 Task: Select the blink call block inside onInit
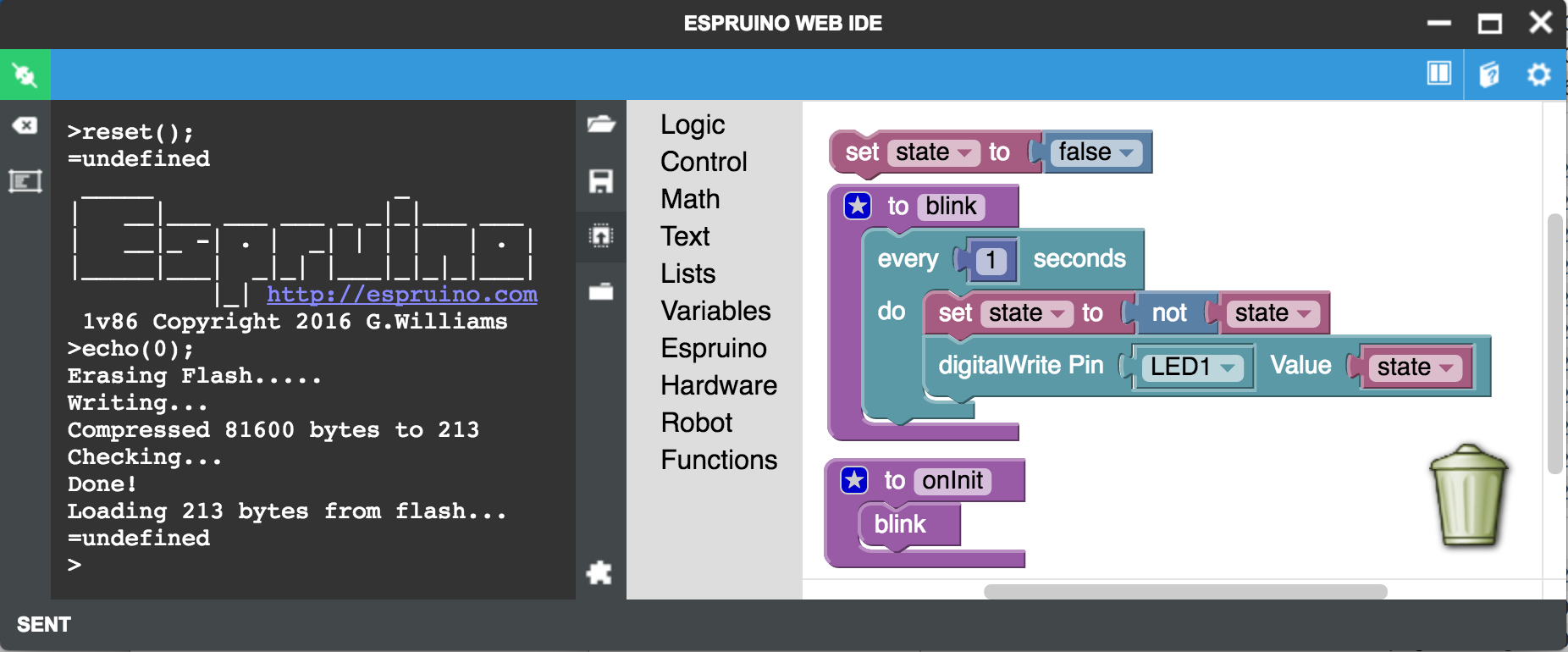(x=909, y=525)
